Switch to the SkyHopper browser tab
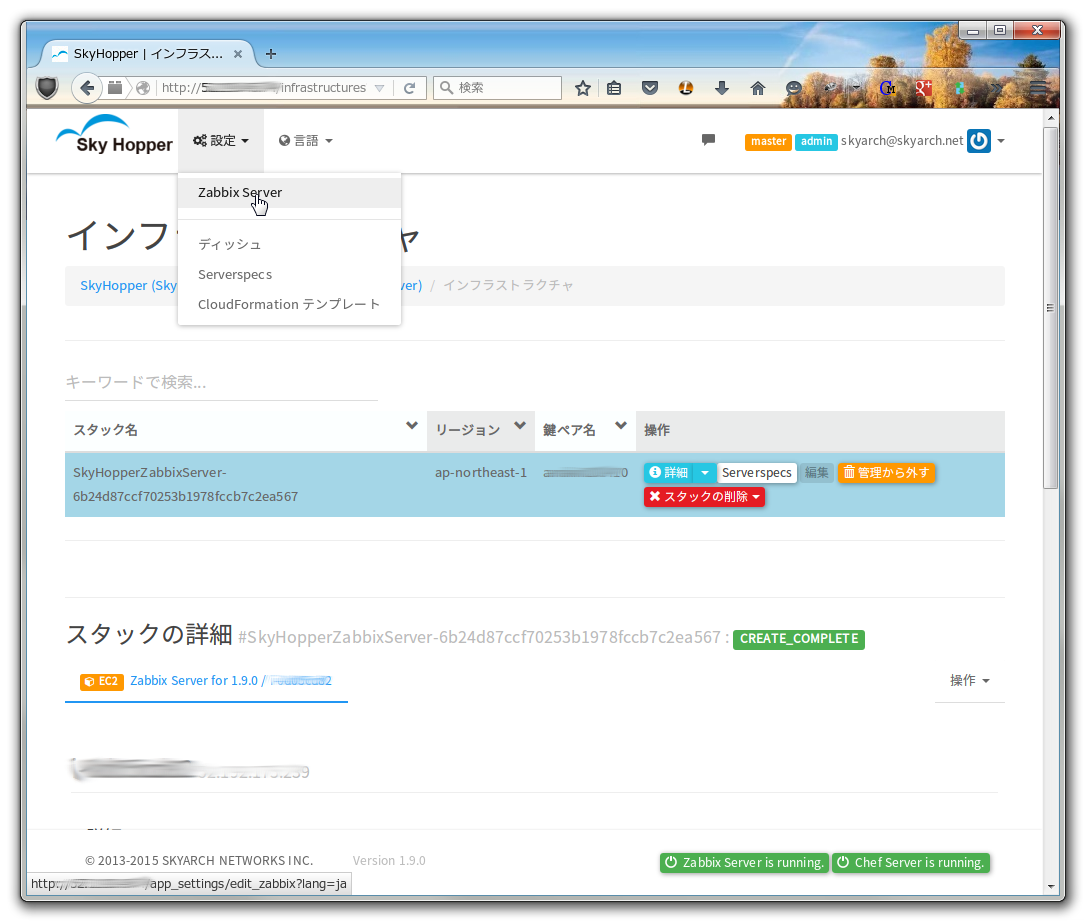This screenshot has width=1086, height=922. pyautogui.click(x=148, y=53)
